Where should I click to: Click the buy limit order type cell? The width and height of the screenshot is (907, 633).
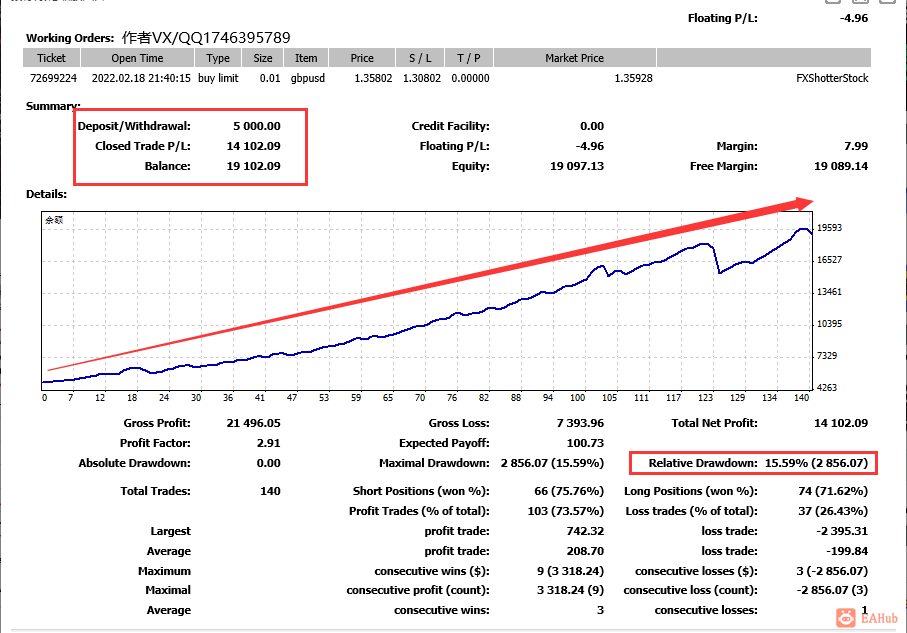pos(218,78)
